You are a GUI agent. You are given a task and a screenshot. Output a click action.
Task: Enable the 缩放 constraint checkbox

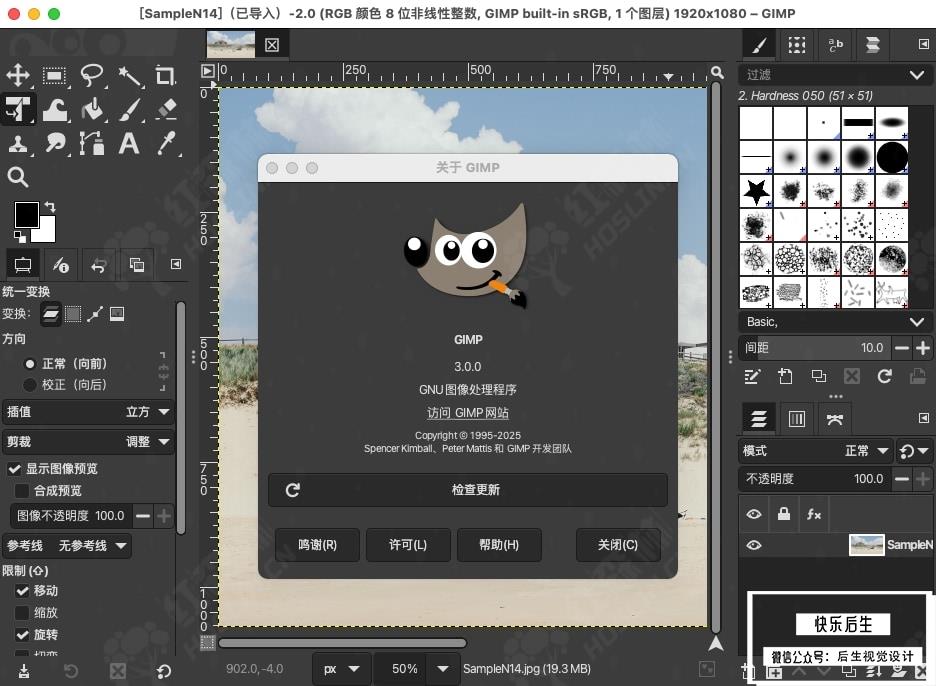[22, 613]
